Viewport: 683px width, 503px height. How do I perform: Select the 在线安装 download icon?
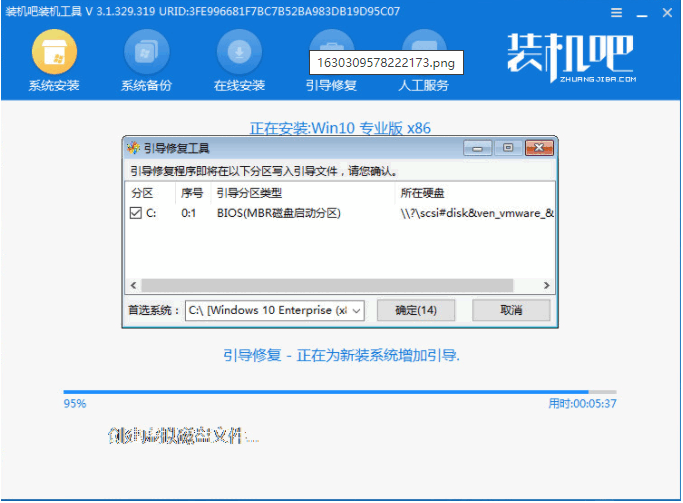tap(239, 52)
